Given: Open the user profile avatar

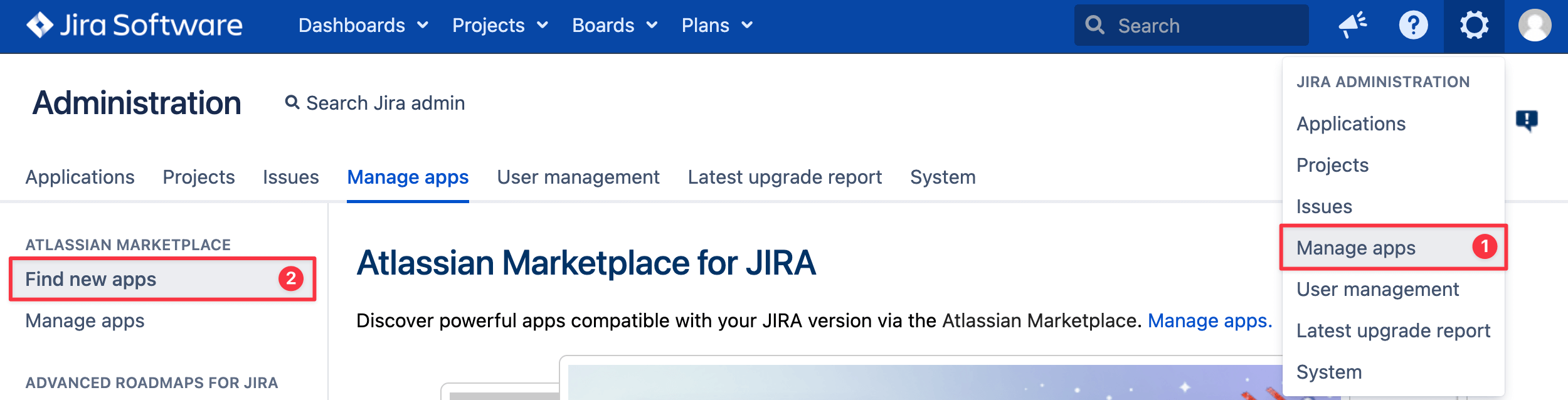Looking at the screenshot, I should [1534, 26].
